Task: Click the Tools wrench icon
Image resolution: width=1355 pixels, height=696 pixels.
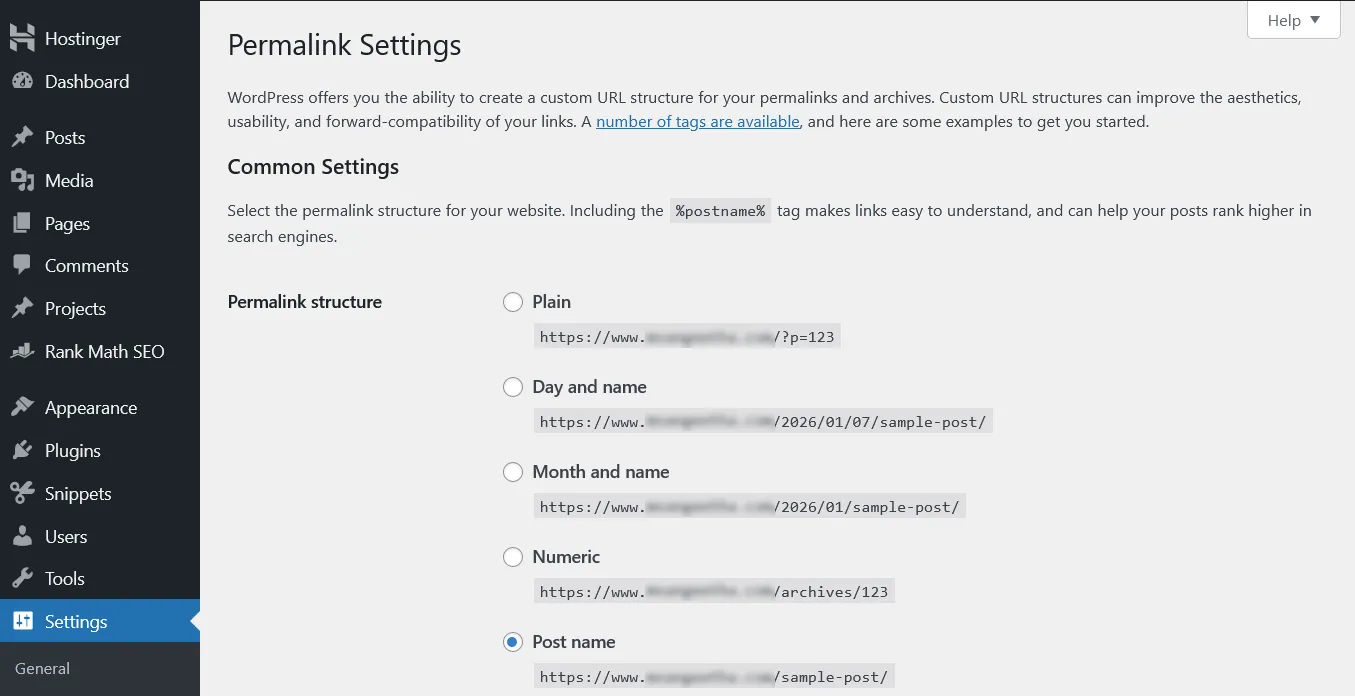Action: pos(22,578)
